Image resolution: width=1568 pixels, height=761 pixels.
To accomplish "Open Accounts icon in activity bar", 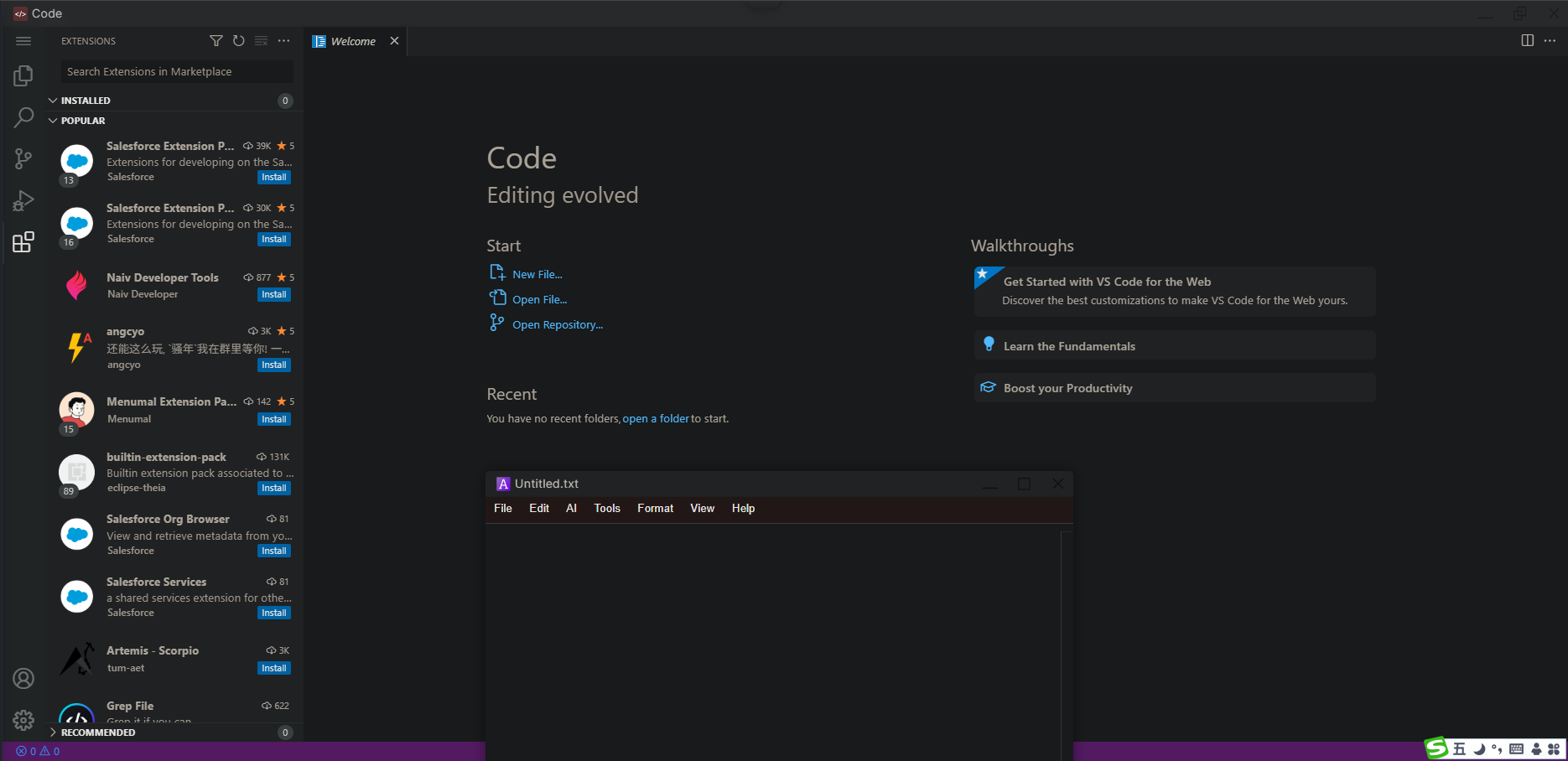I will [x=23, y=678].
